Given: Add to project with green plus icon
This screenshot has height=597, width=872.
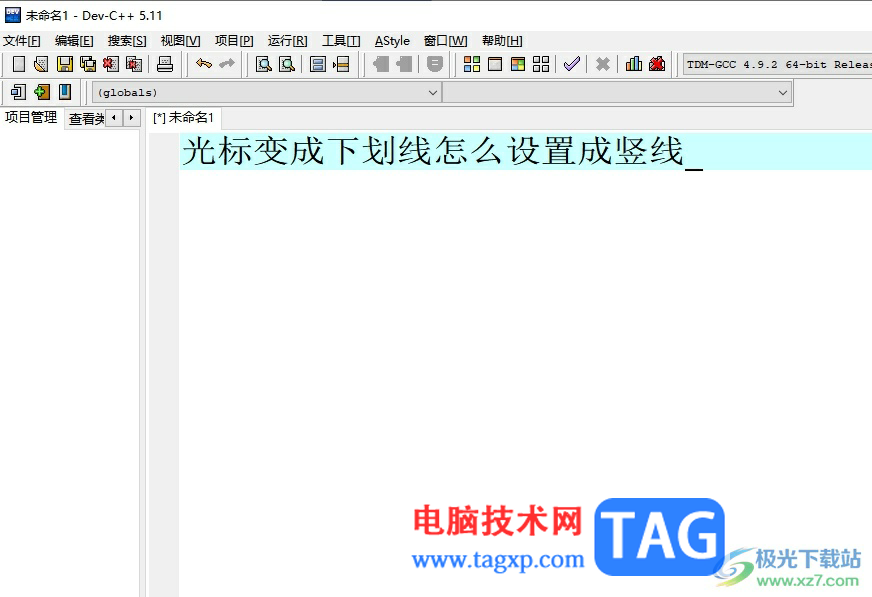Looking at the screenshot, I should (42, 92).
